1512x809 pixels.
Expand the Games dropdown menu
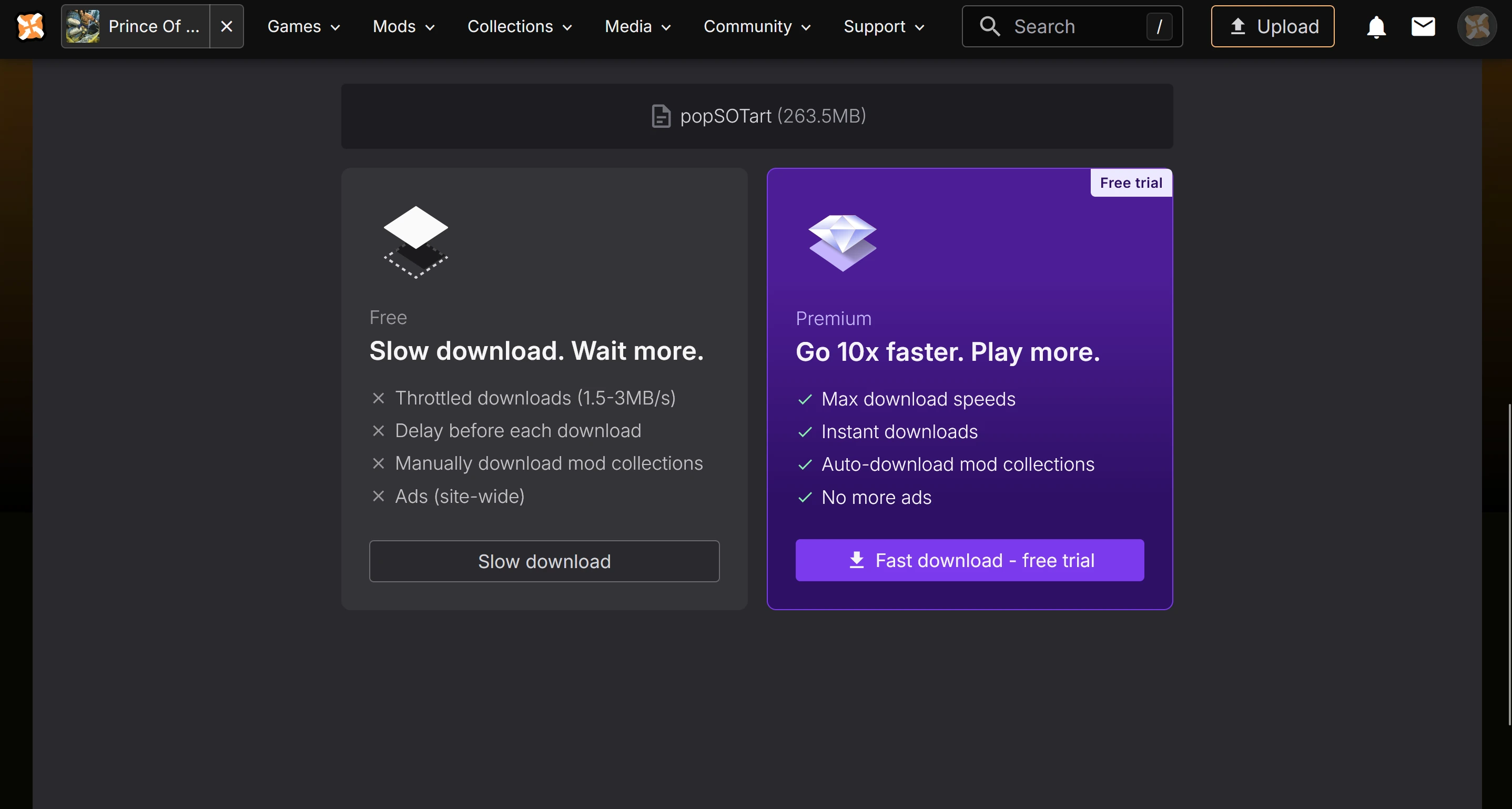303,26
